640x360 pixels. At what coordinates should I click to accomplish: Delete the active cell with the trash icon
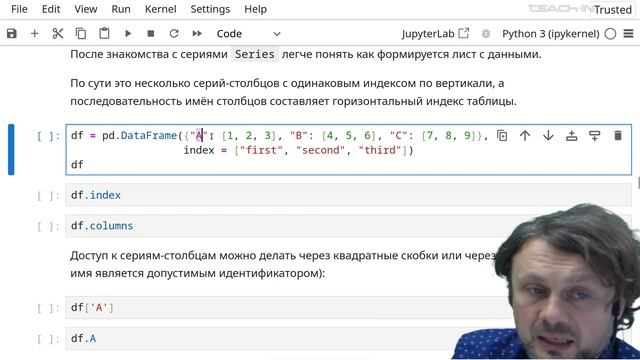(x=618, y=136)
